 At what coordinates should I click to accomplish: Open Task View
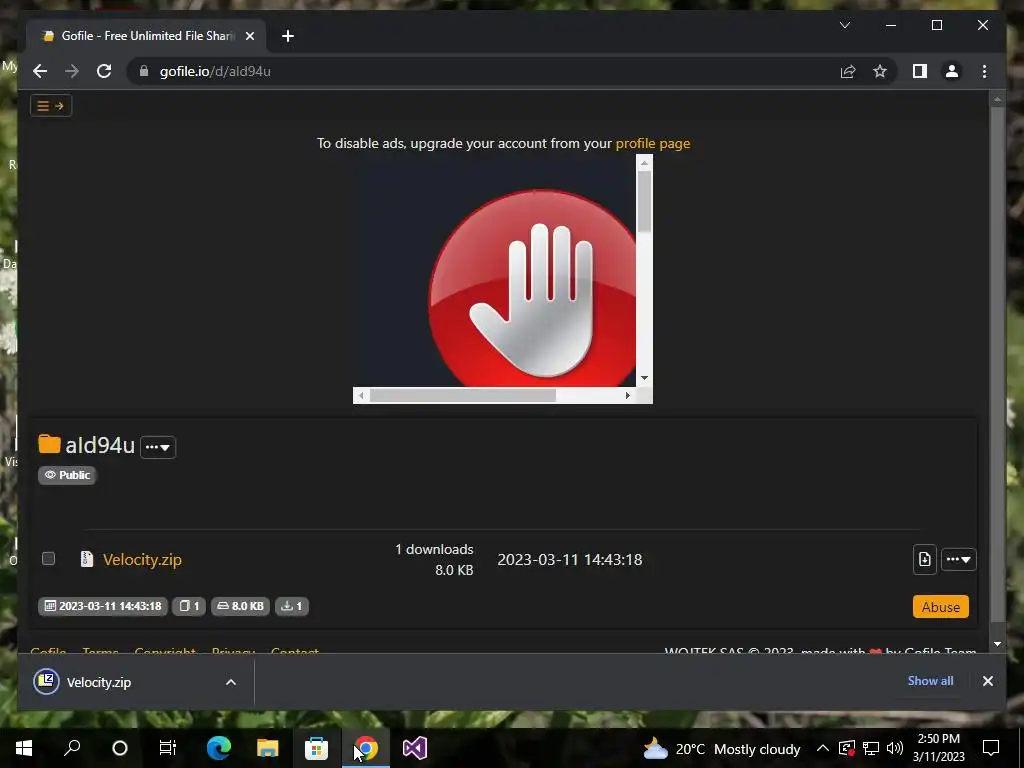pos(168,748)
